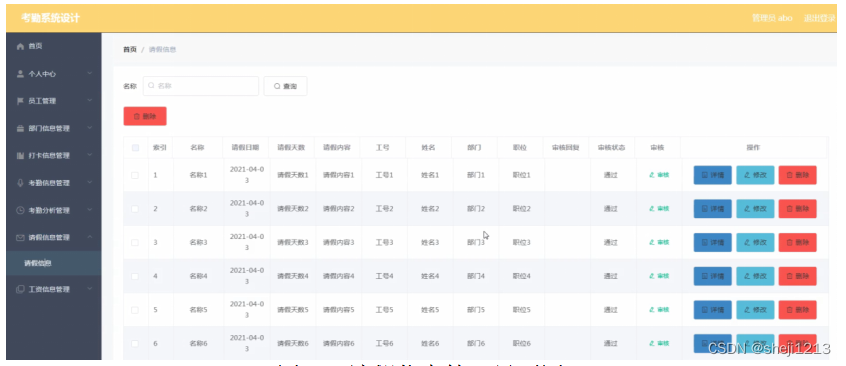This screenshot has height=366, width=846.
Task: Collapse 请假信息管理 using its chevron
Action: tap(90, 237)
